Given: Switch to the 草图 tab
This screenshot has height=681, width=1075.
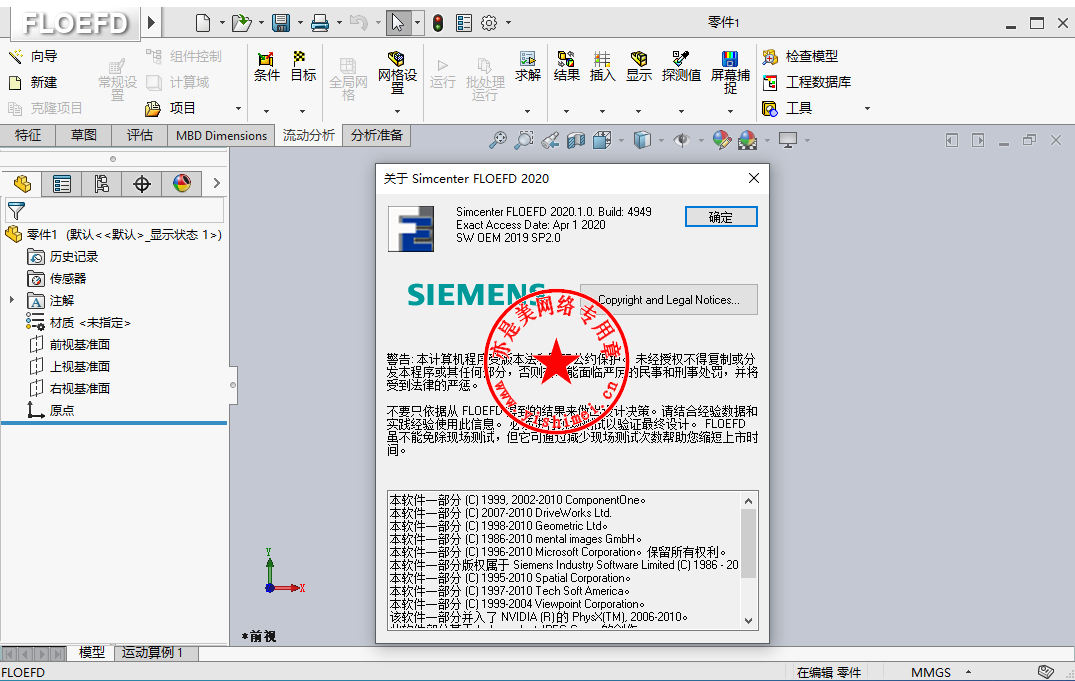Looking at the screenshot, I should (x=84, y=135).
